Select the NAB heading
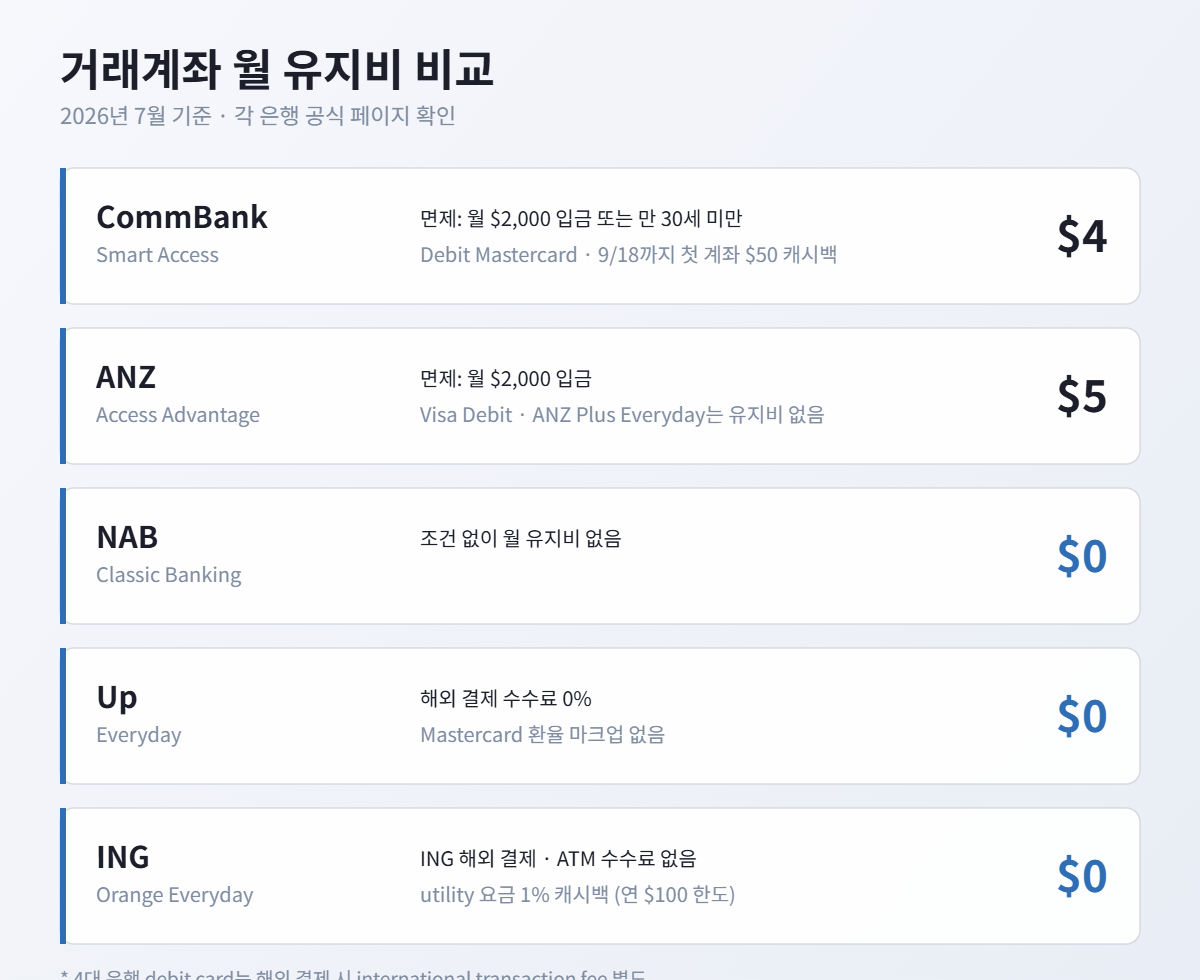Viewport: 1200px width, 980px height. coord(127,537)
